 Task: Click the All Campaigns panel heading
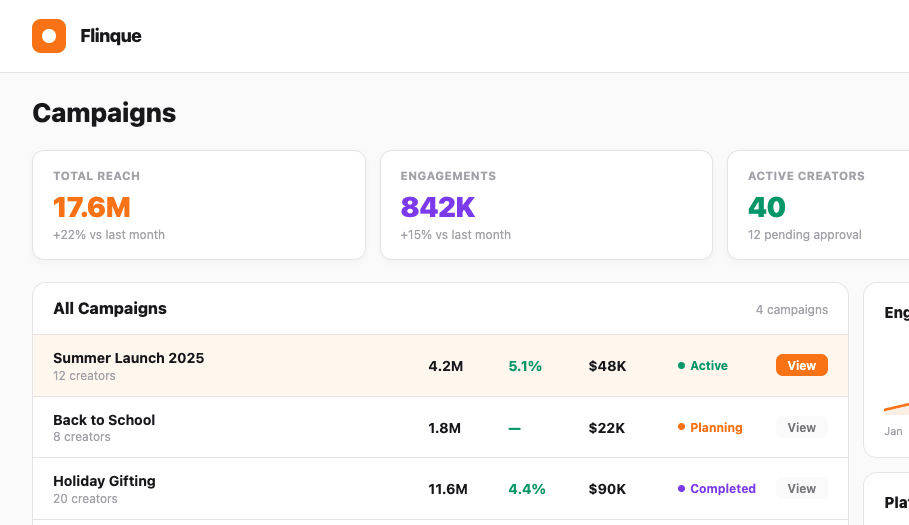(110, 309)
